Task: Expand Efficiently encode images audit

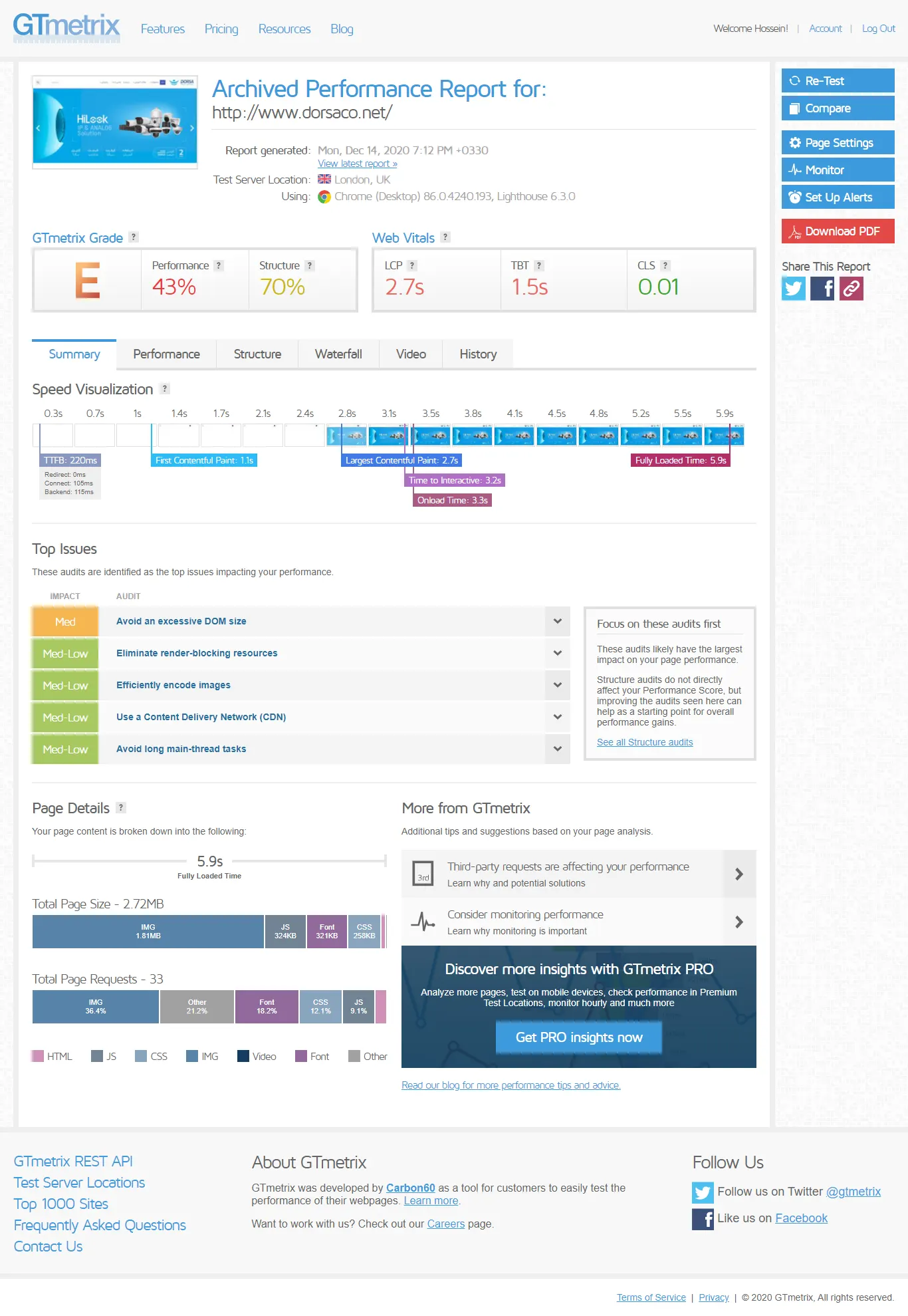Action: [x=558, y=685]
